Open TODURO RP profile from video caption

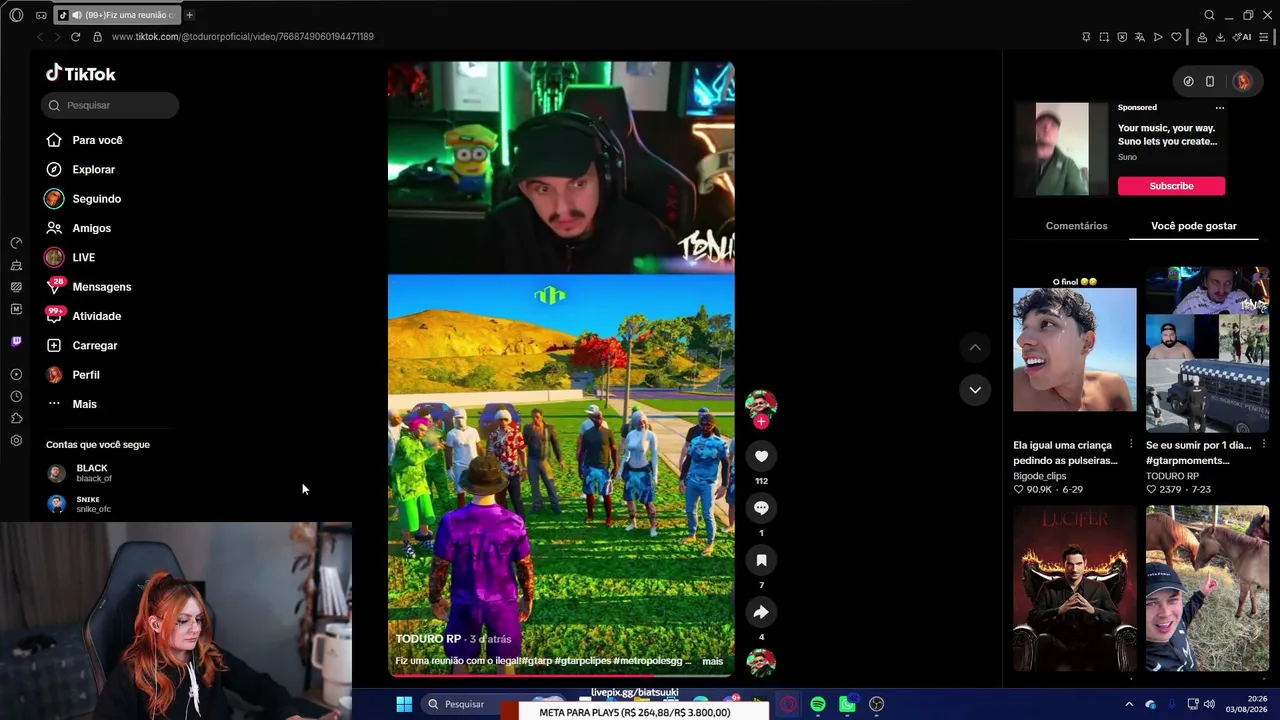click(428, 639)
